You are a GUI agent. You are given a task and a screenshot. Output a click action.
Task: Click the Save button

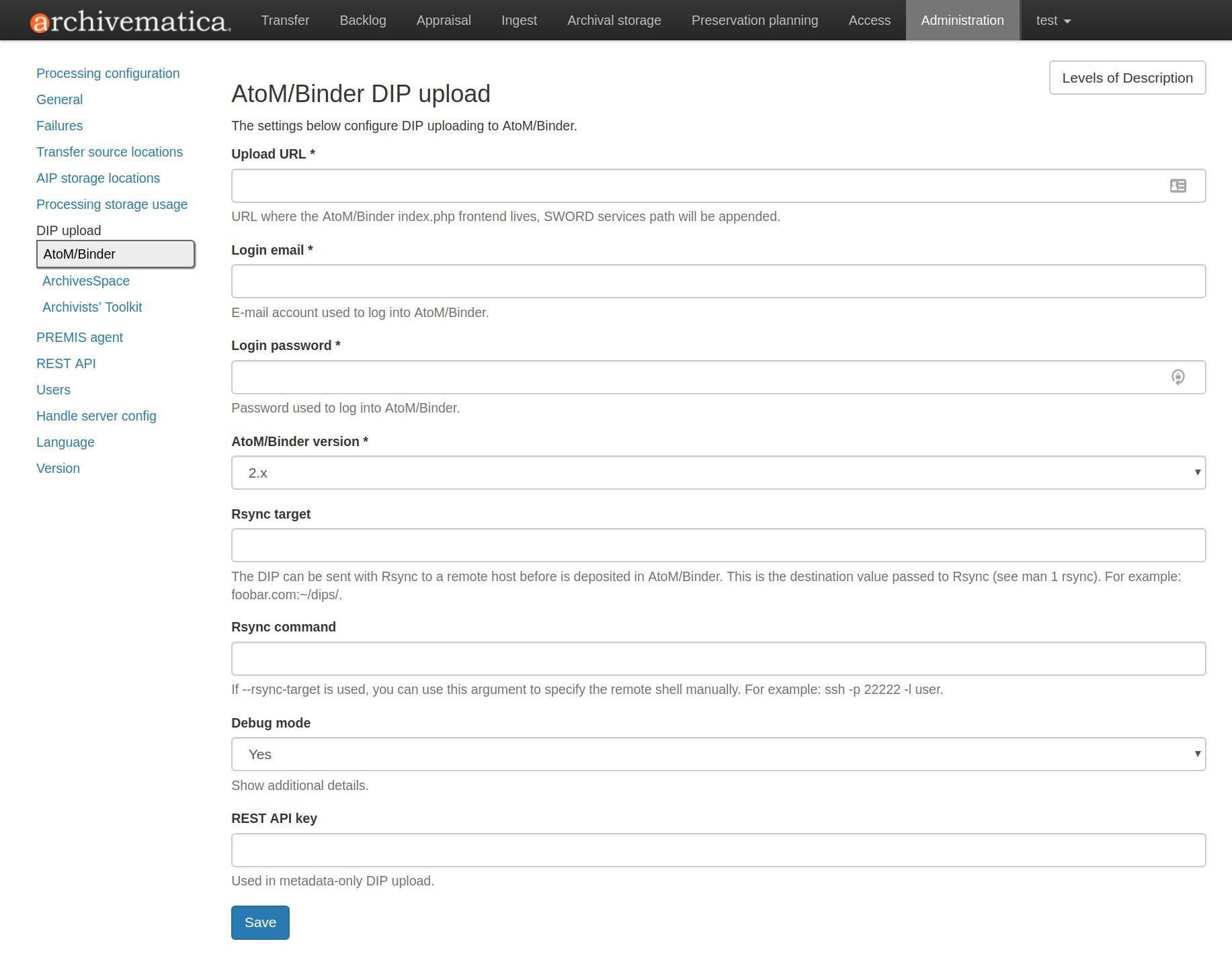pos(260,922)
